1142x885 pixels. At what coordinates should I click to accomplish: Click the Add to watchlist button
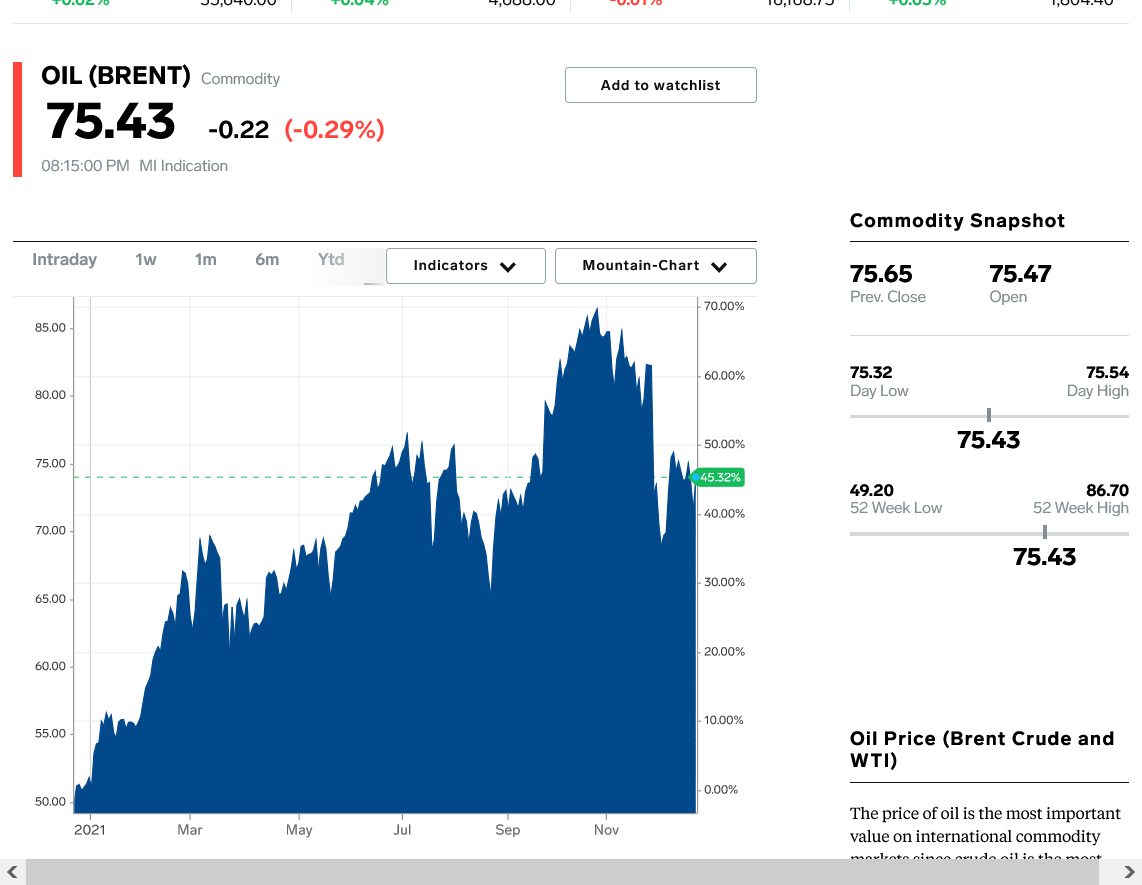661,85
